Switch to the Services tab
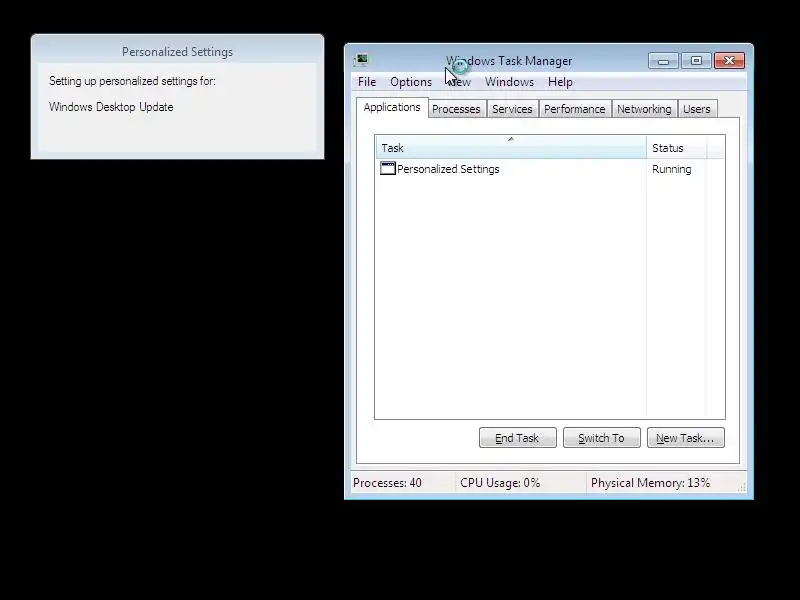The image size is (800, 600). (x=512, y=109)
